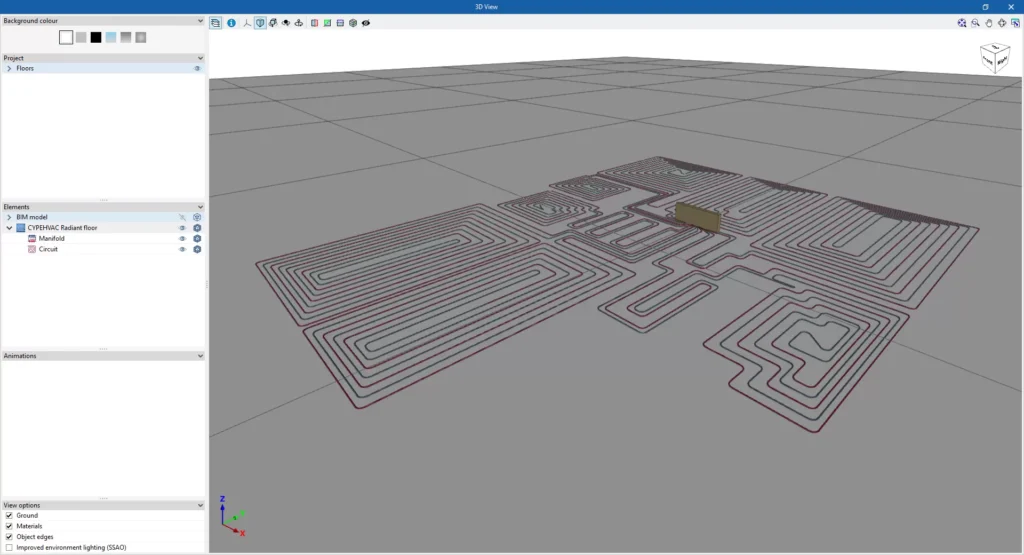Hide the CYPEHVAC Radiant floor elements
This screenshot has width=1024, height=555.
coord(182,228)
